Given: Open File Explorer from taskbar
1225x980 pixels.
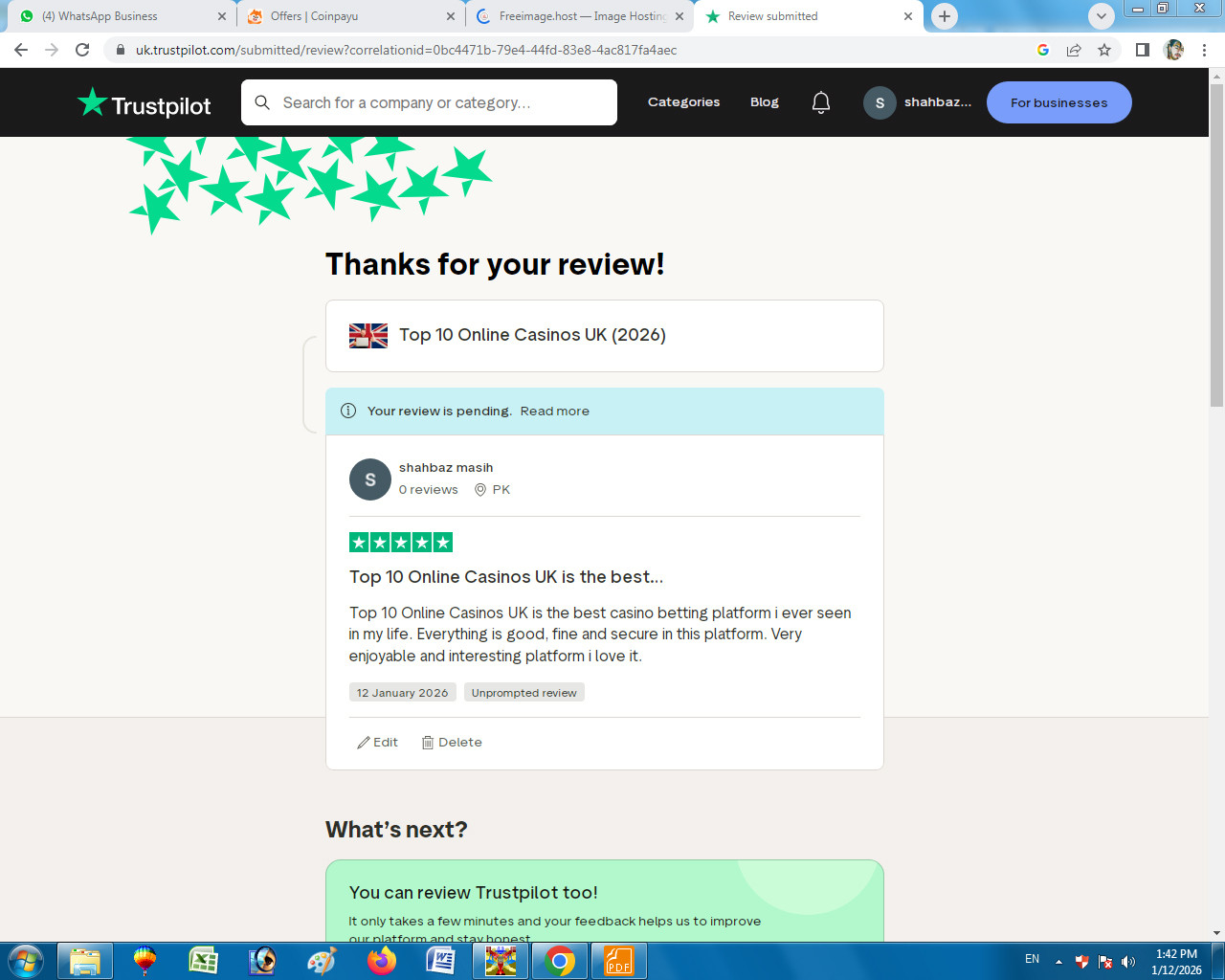Looking at the screenshot, I should [85, 961].
